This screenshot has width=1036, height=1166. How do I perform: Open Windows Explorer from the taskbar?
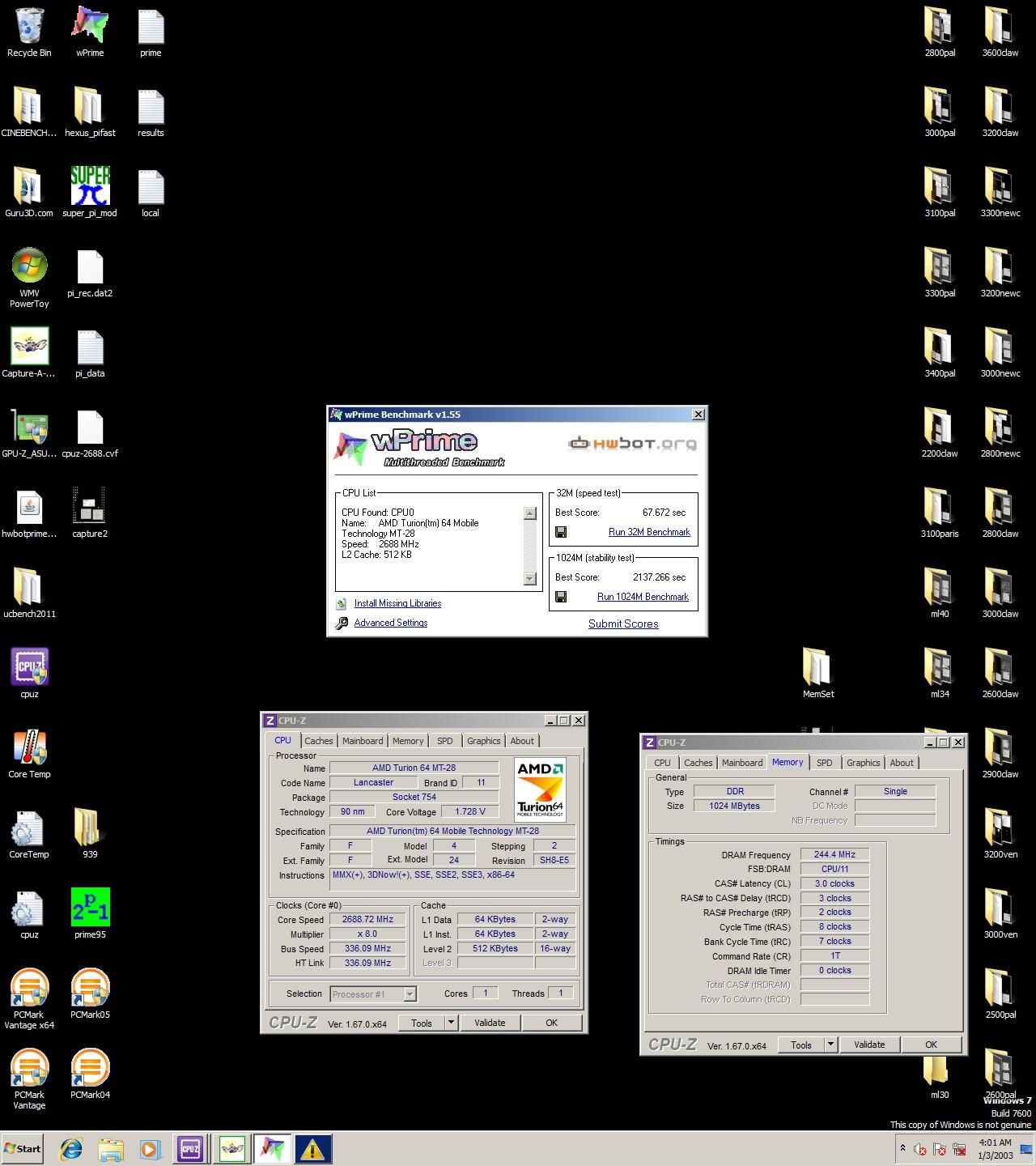(111, 1148)
